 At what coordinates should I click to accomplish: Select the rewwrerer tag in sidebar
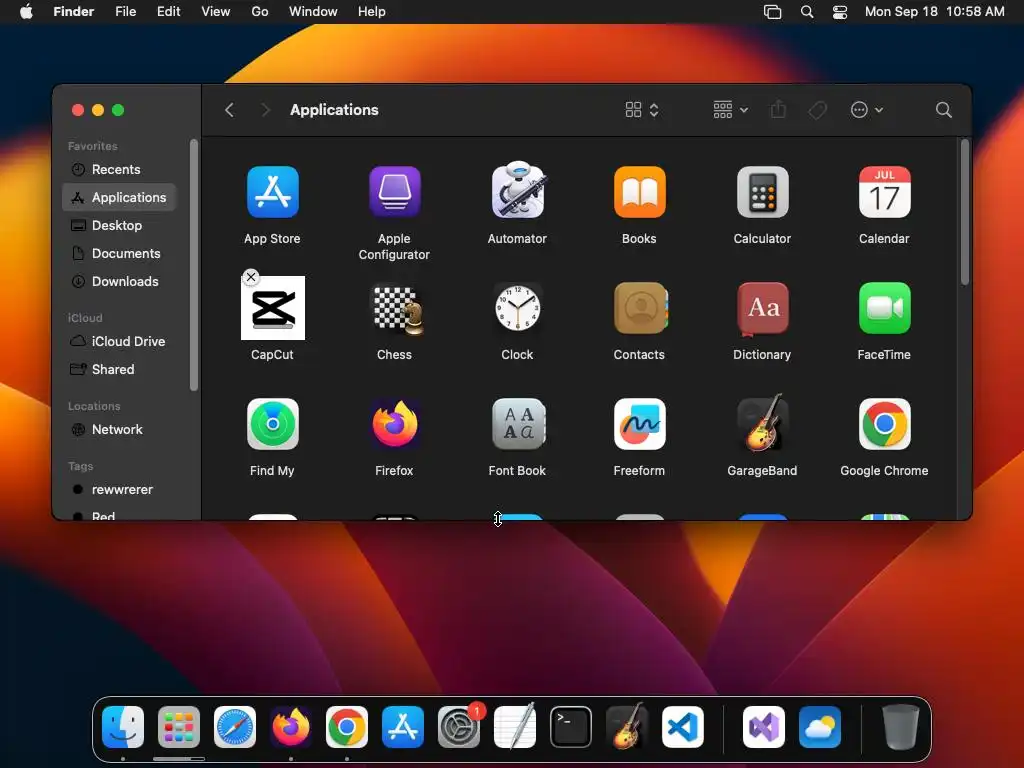[x=120, y=489]
